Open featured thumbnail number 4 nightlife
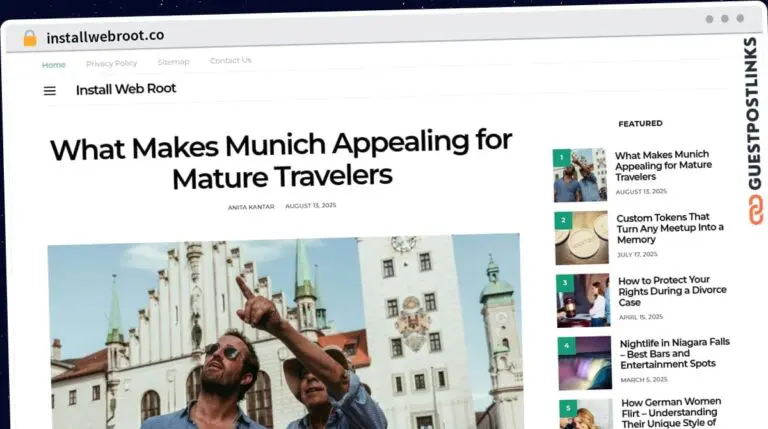768x429 pixels. (x=585, y=363)
